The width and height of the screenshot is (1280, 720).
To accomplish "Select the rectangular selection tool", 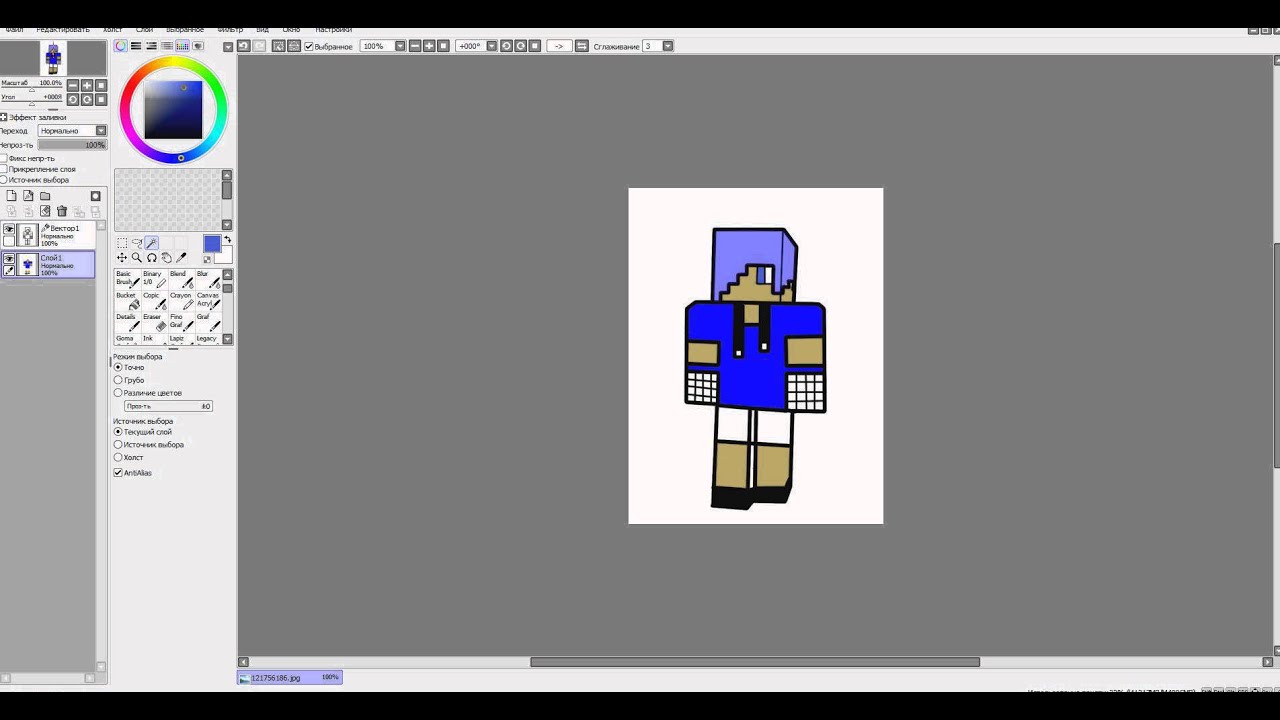I will 122,243.
